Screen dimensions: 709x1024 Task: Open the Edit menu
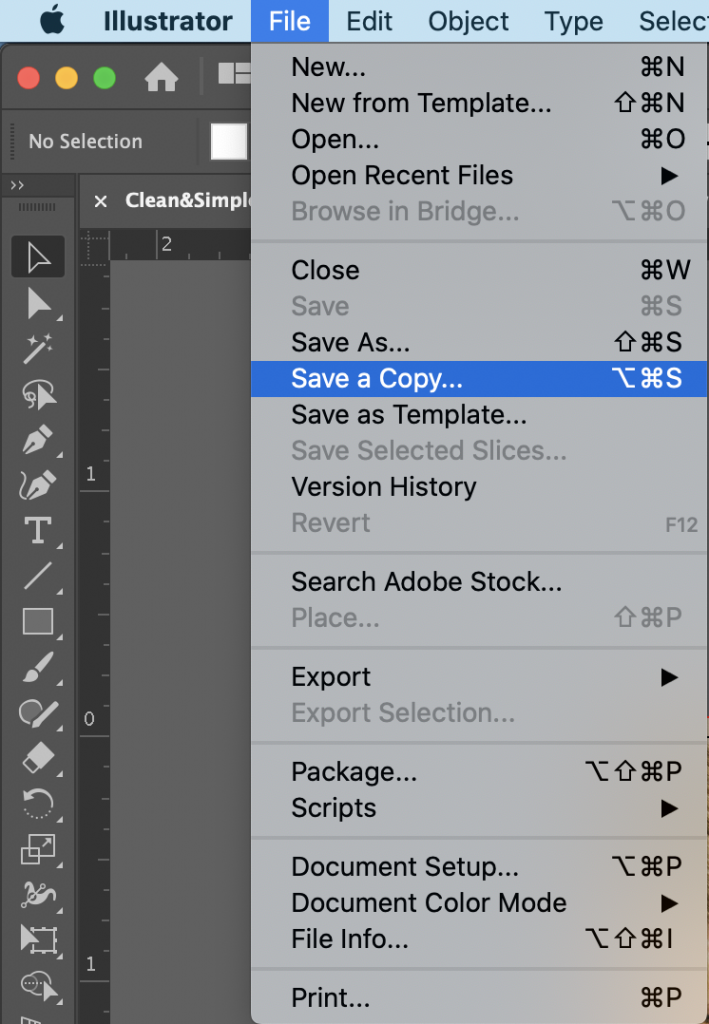tap(369, 21)
